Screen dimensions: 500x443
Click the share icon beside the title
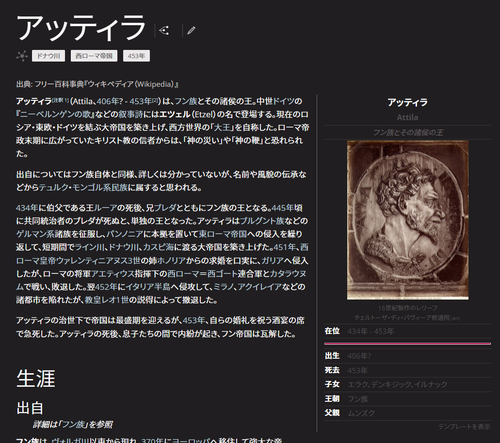pyautogui.click(x=164, y=31)
